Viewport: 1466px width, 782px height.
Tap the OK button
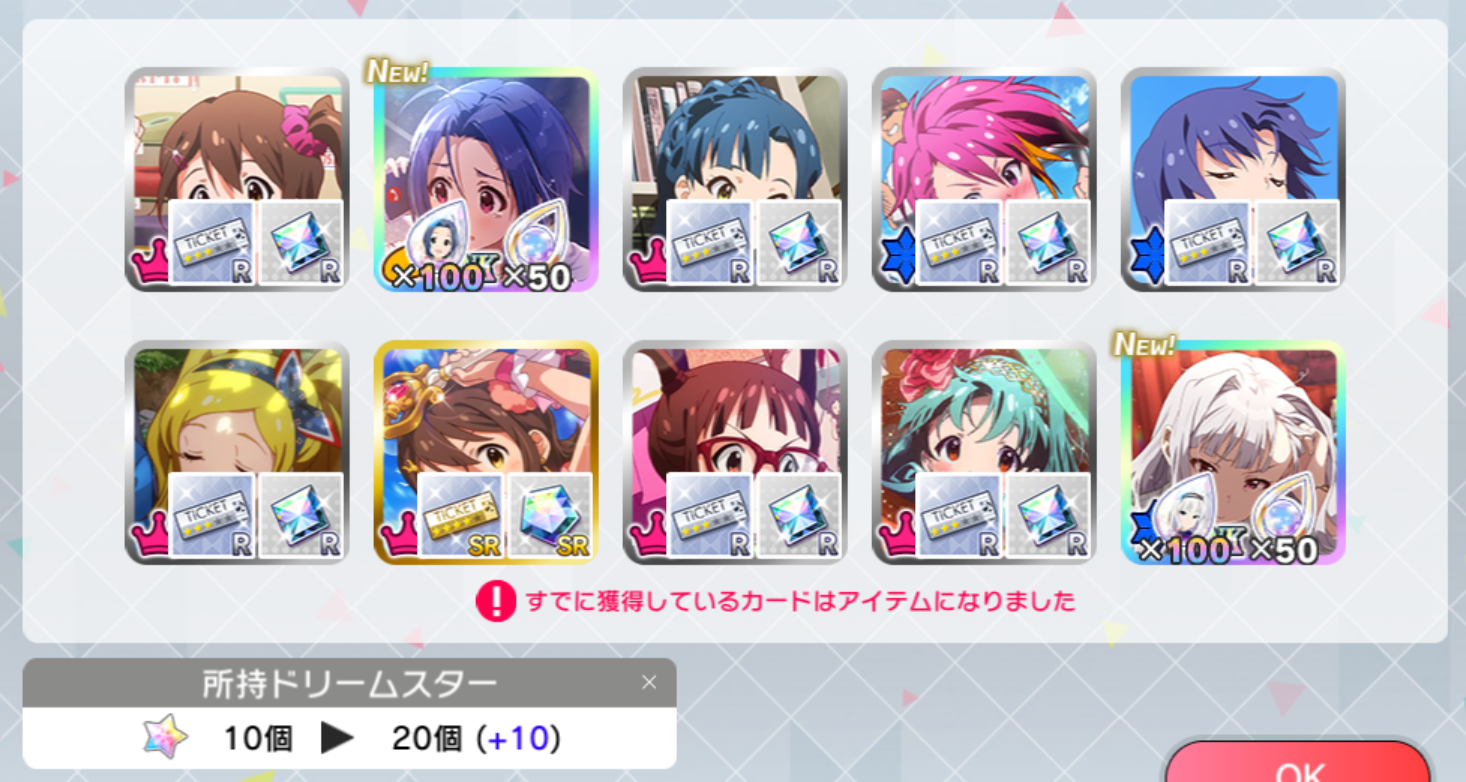[1298, 765]
